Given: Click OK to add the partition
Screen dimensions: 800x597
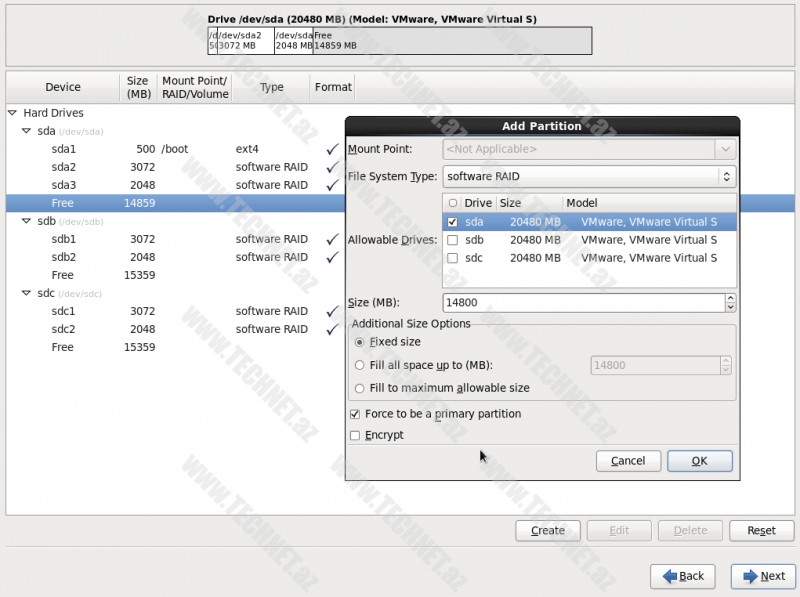Looking at the screenshot, I should pos(699,461).
